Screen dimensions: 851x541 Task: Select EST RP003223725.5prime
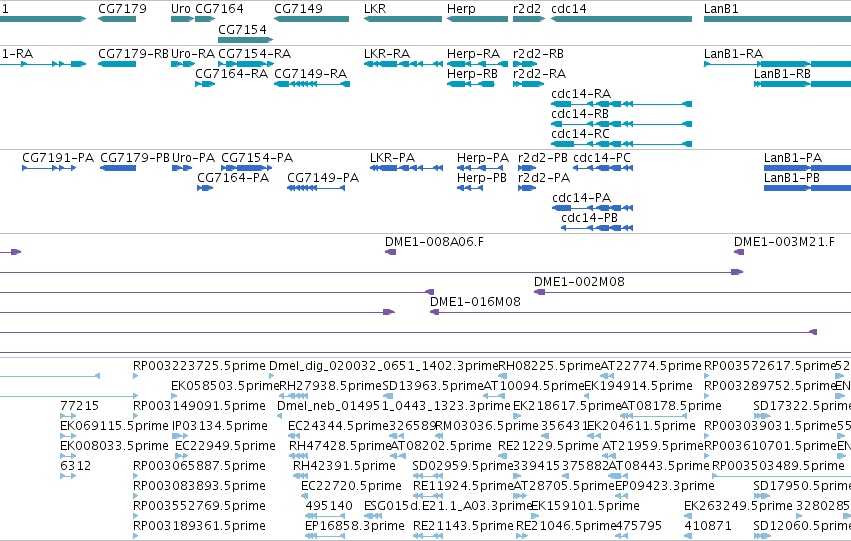click(x=135, y=376)
